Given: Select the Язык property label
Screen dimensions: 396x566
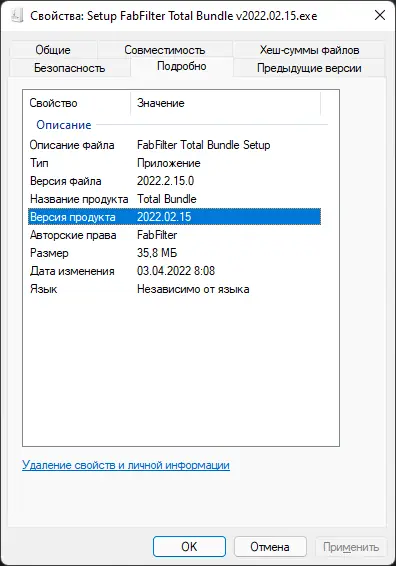Looking at the screenshot, I should 43,289.
